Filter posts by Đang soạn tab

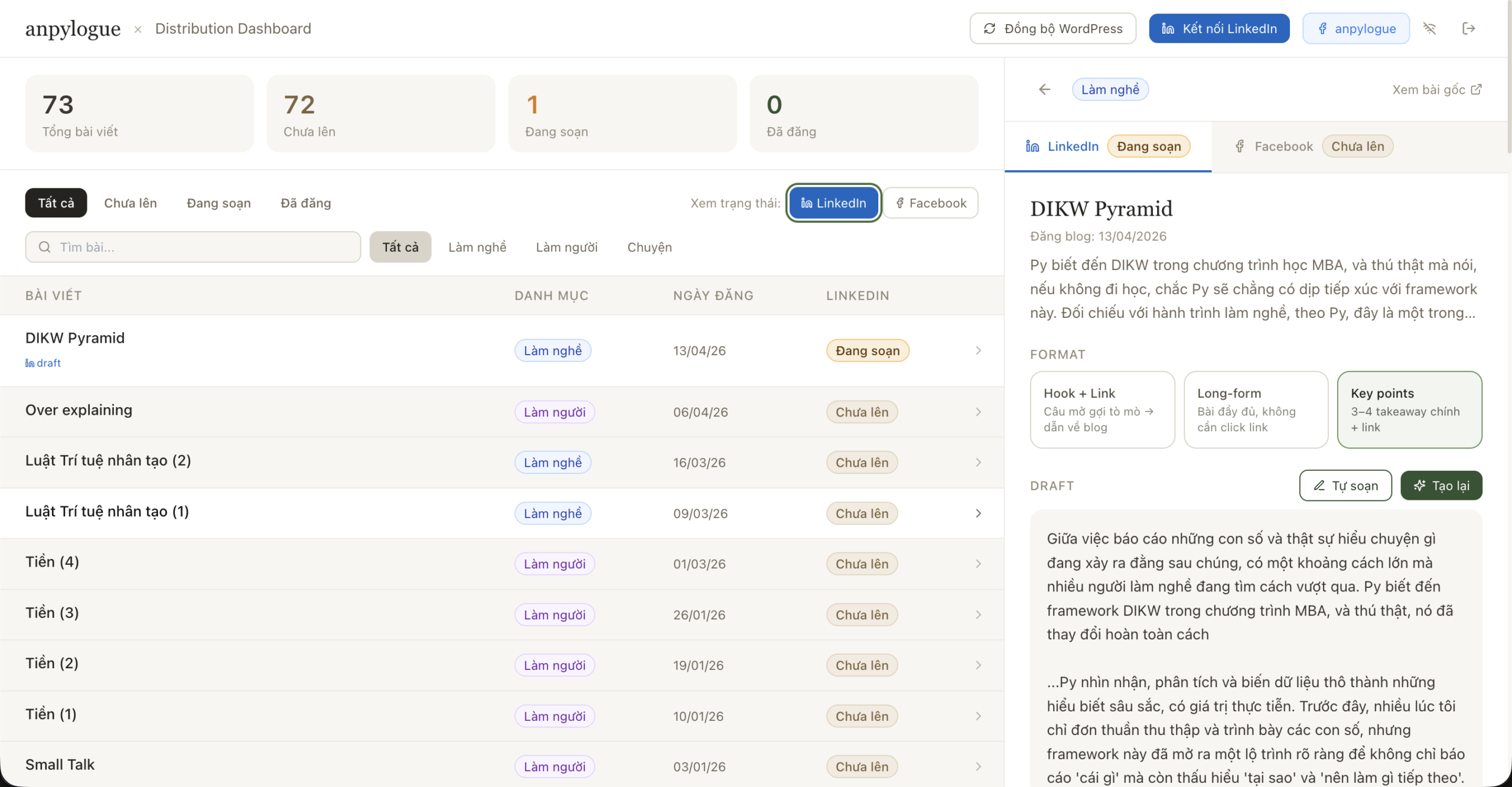tap(219, 203)
